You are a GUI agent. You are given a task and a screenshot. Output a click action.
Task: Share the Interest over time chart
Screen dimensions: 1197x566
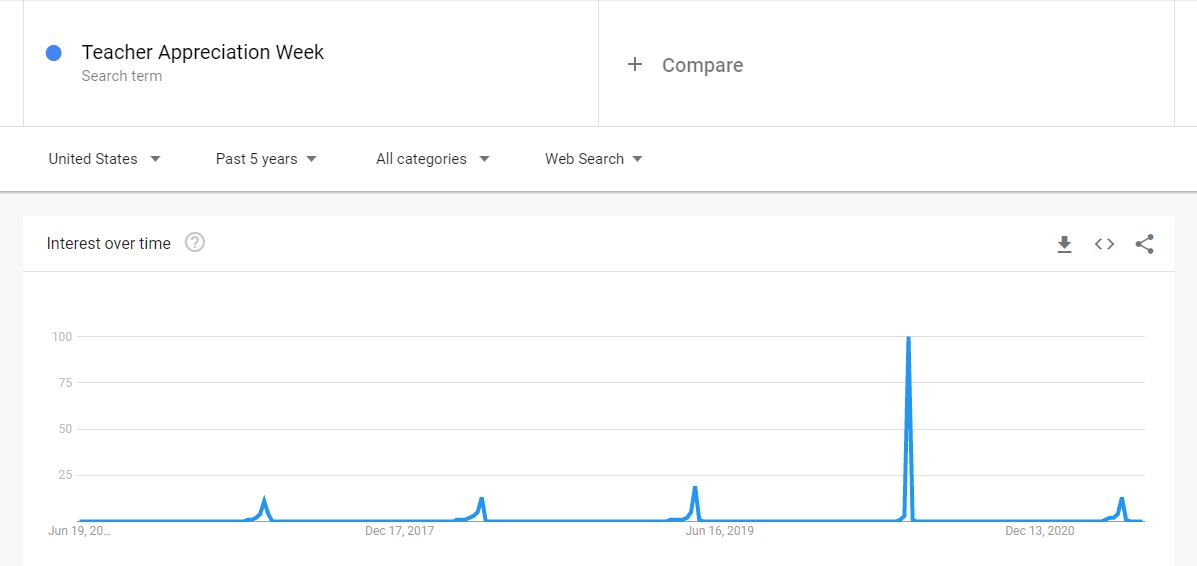click(x=1144, y=244)
